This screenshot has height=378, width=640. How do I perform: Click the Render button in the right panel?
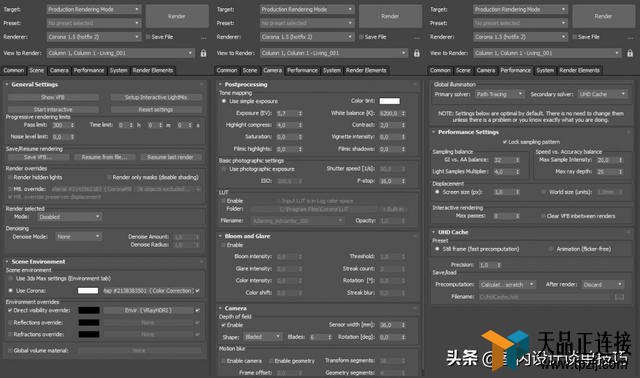click(603, 16)
